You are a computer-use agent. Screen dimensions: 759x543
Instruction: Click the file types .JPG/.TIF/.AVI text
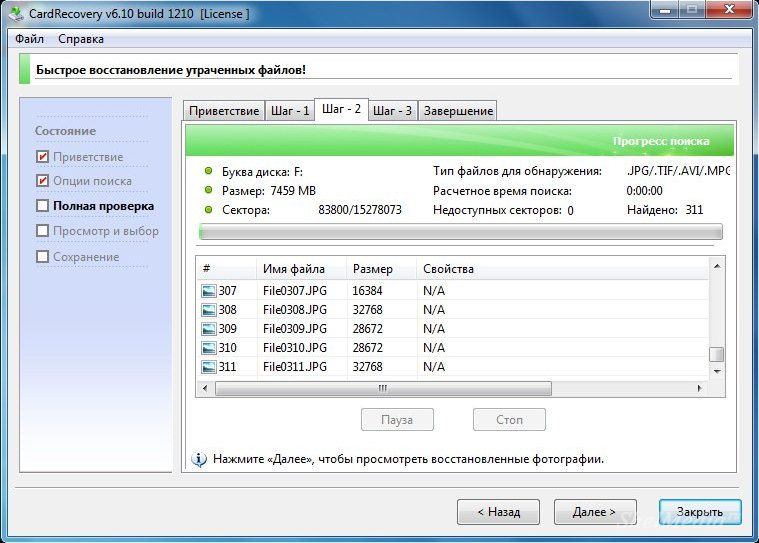click(x=678, y=171)
